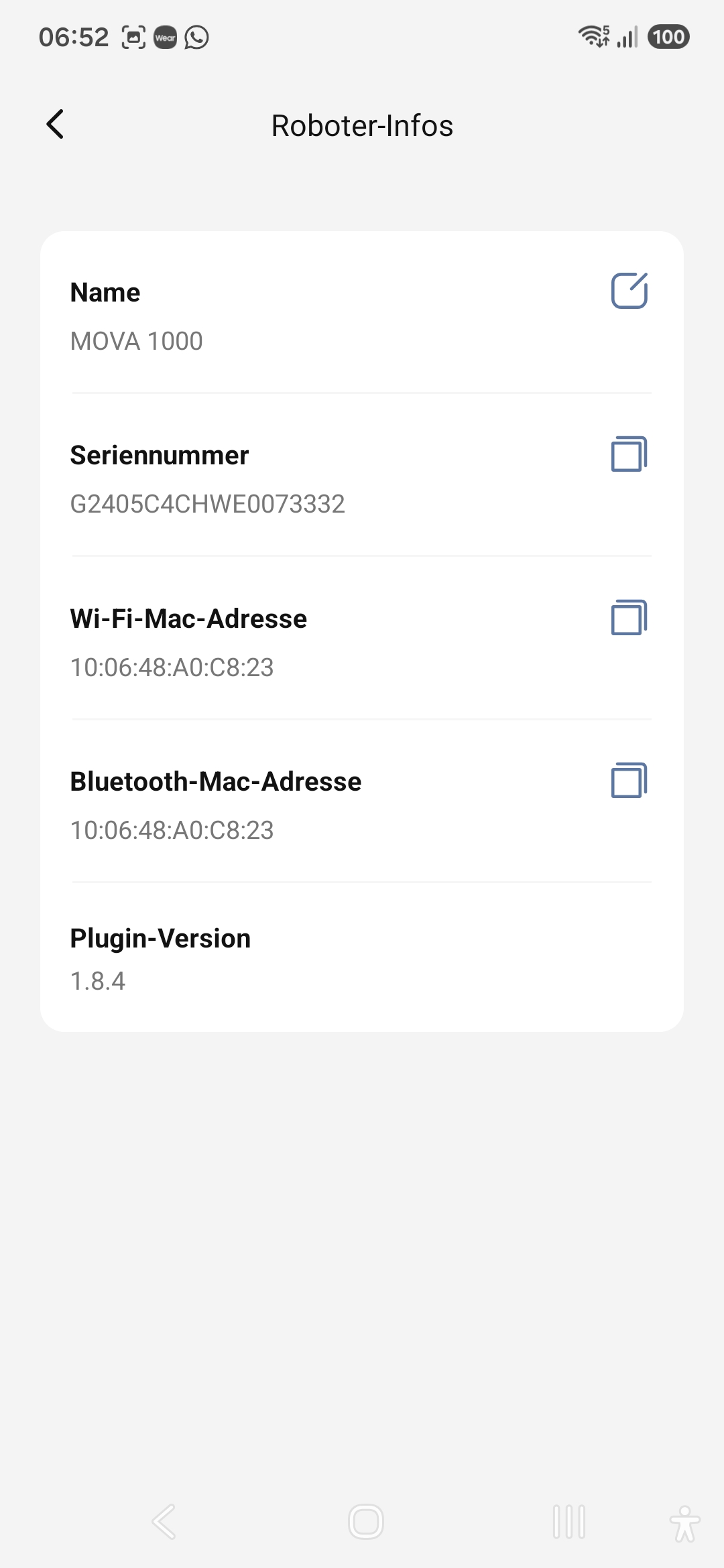Edit the robot name with pencil icon

629,291
